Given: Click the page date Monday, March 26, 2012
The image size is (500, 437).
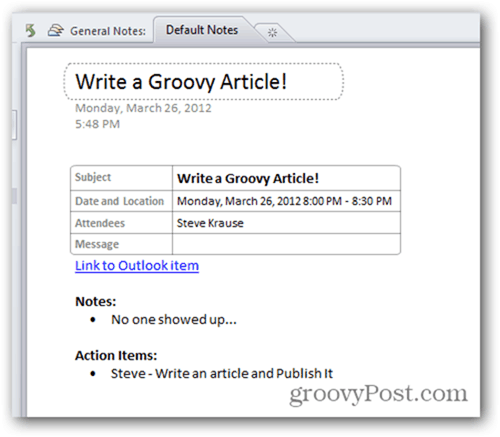Looking at the screenshot, I should (x=143, y=108).
